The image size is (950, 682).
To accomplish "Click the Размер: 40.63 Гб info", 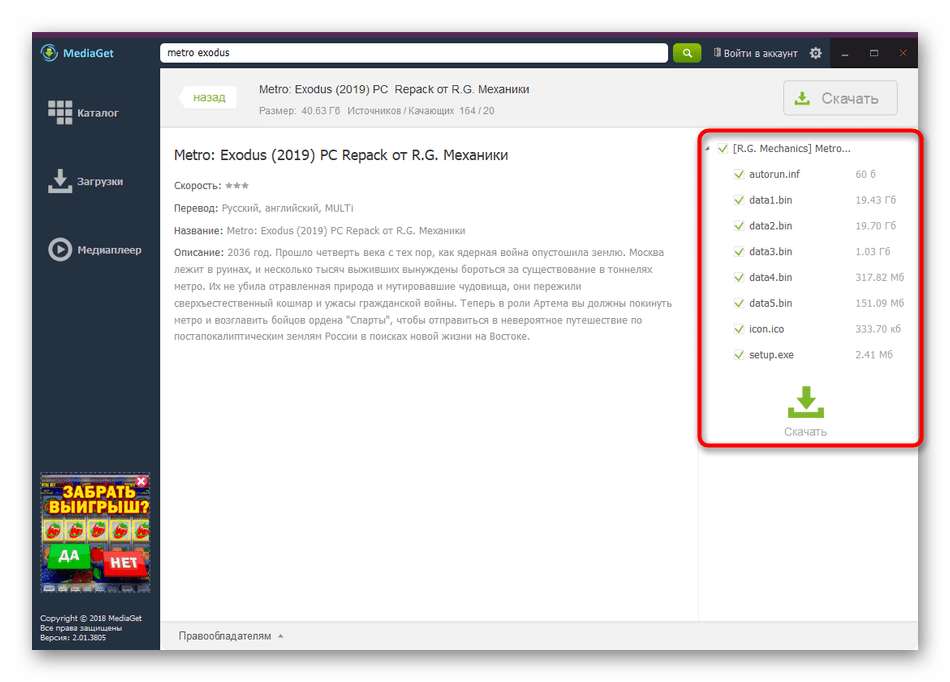I will [299, 111].
